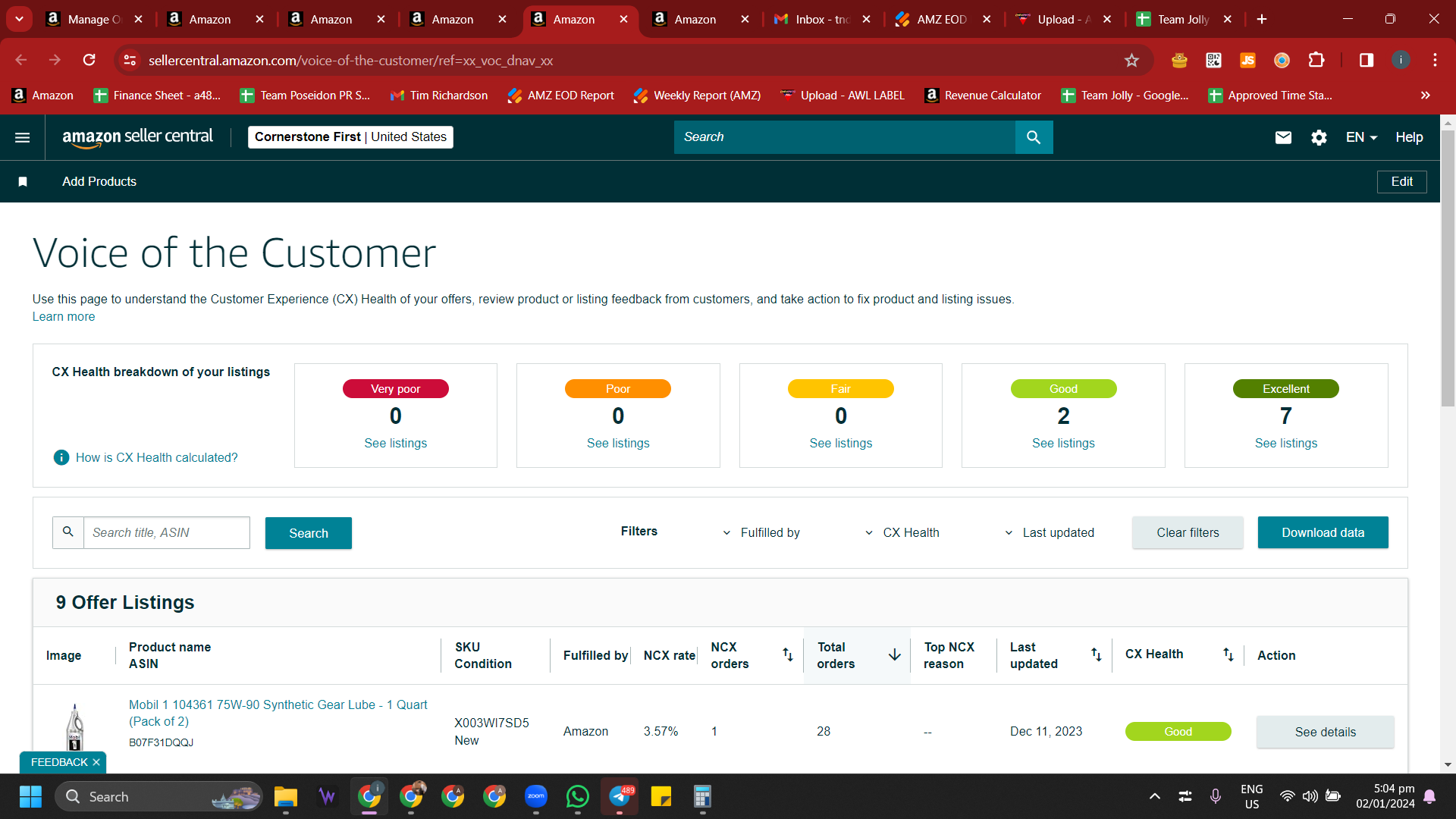1456x819 pixels.
Task: Open the browser Extensions puzzle icon
Action: coord(1316,60)
